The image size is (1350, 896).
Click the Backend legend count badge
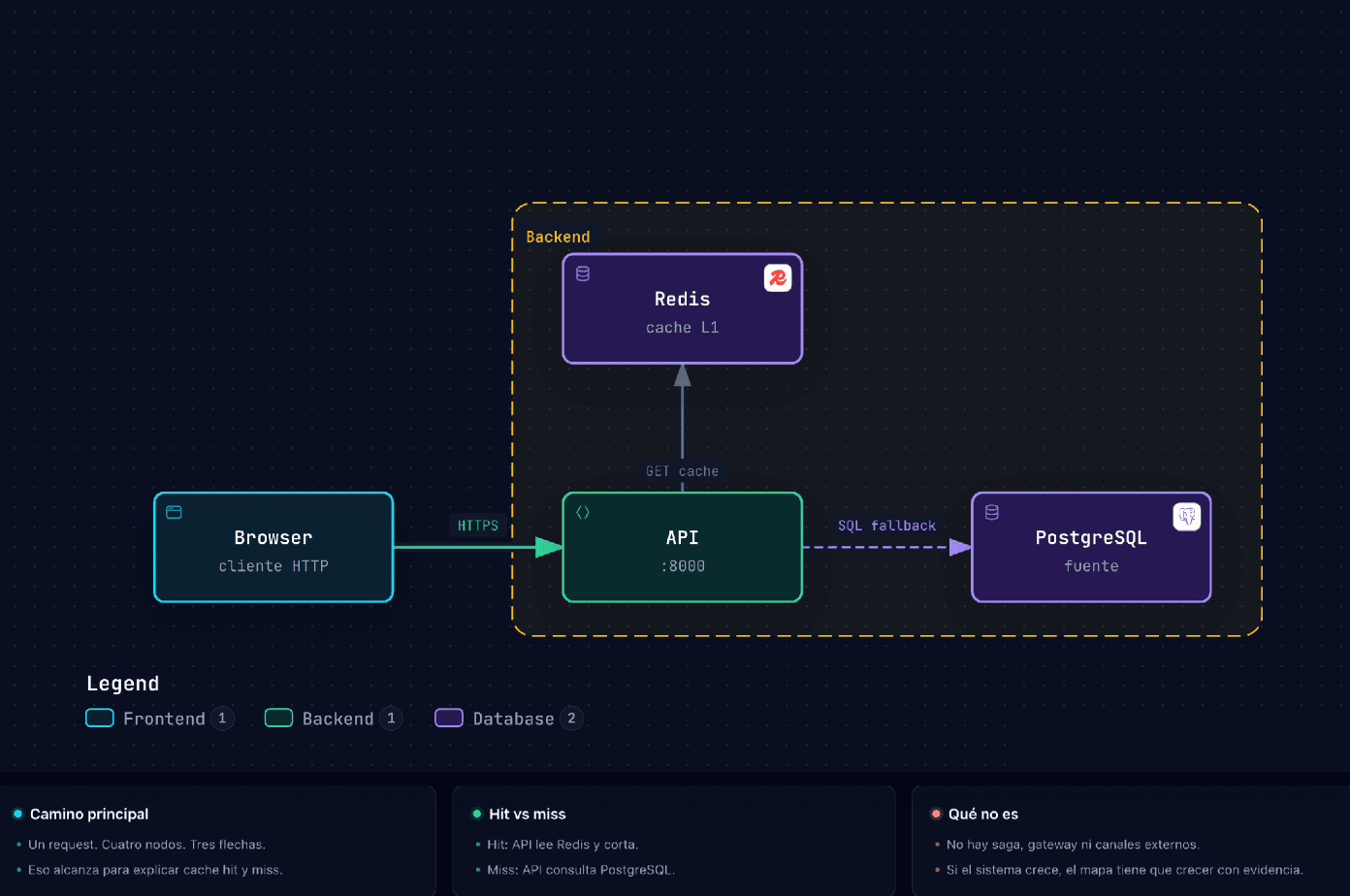click(391, 719)
